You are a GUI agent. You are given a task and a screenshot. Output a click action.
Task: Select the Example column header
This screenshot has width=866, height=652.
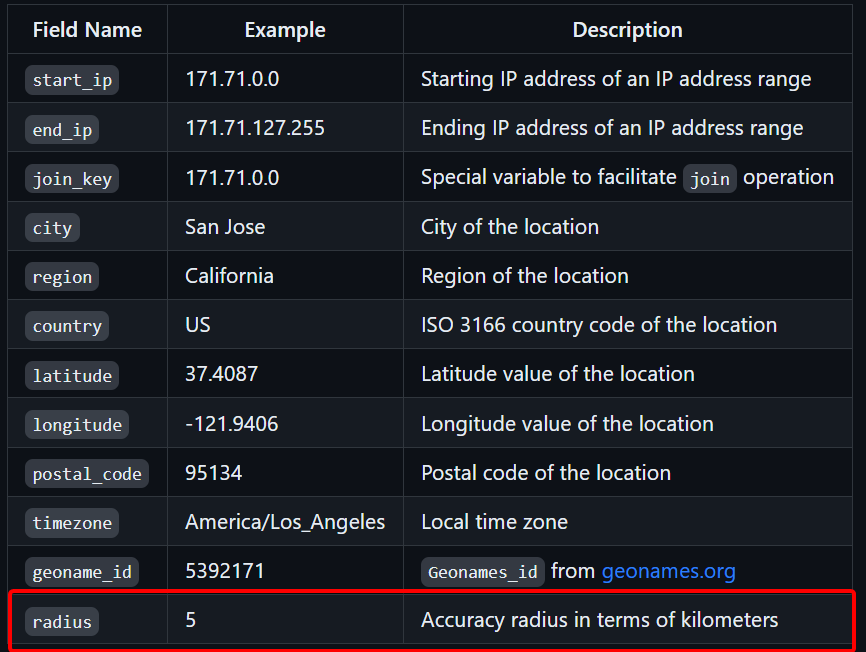click(x=285, y=30)
